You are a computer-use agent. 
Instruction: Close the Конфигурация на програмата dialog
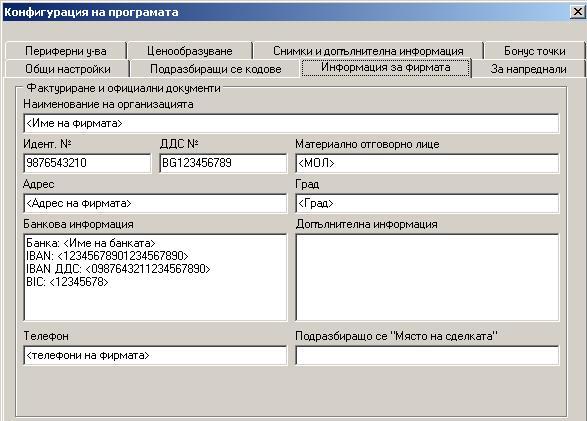coord(578,12)
